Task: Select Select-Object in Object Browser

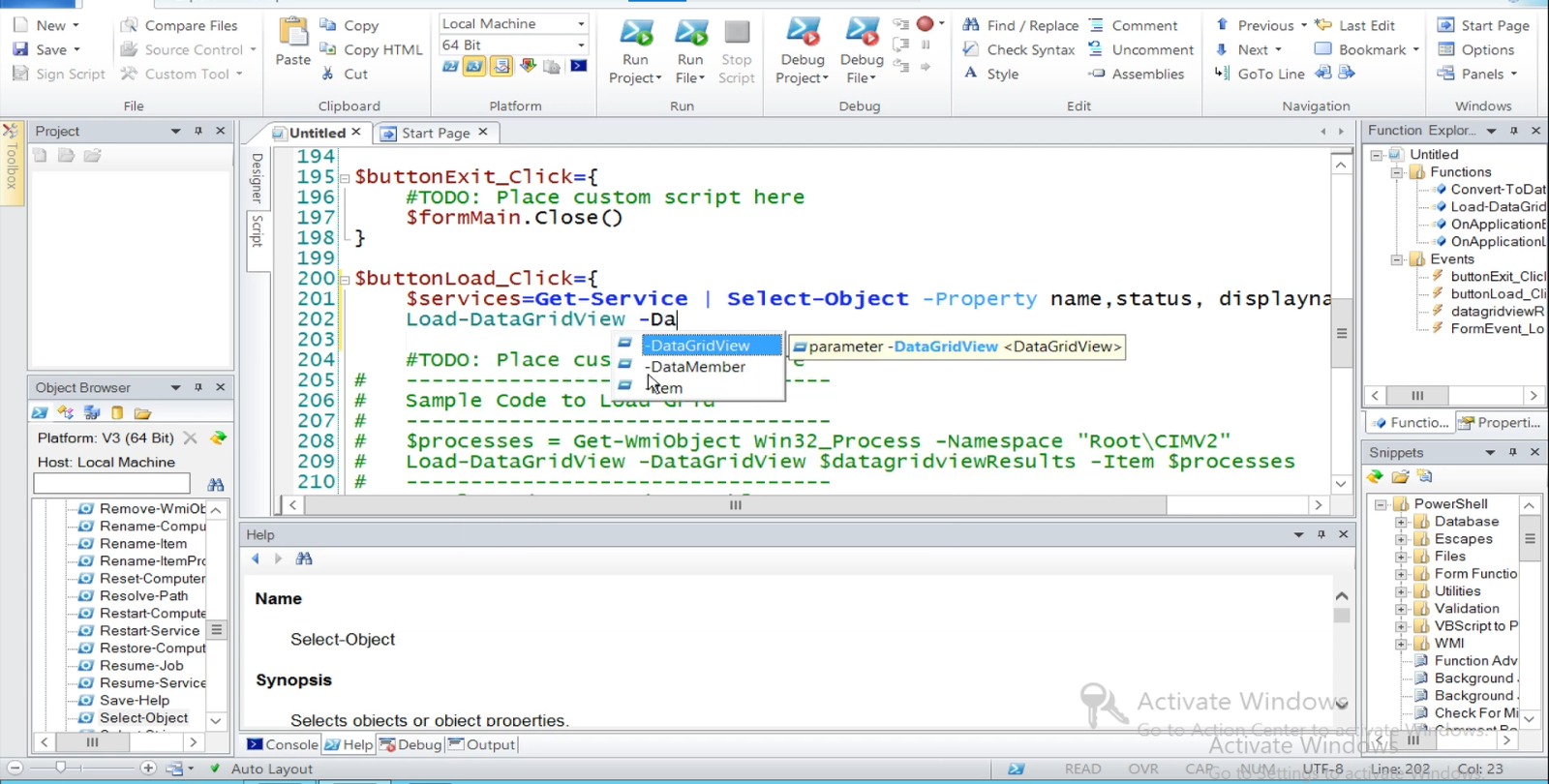Action: coord(143,717)
